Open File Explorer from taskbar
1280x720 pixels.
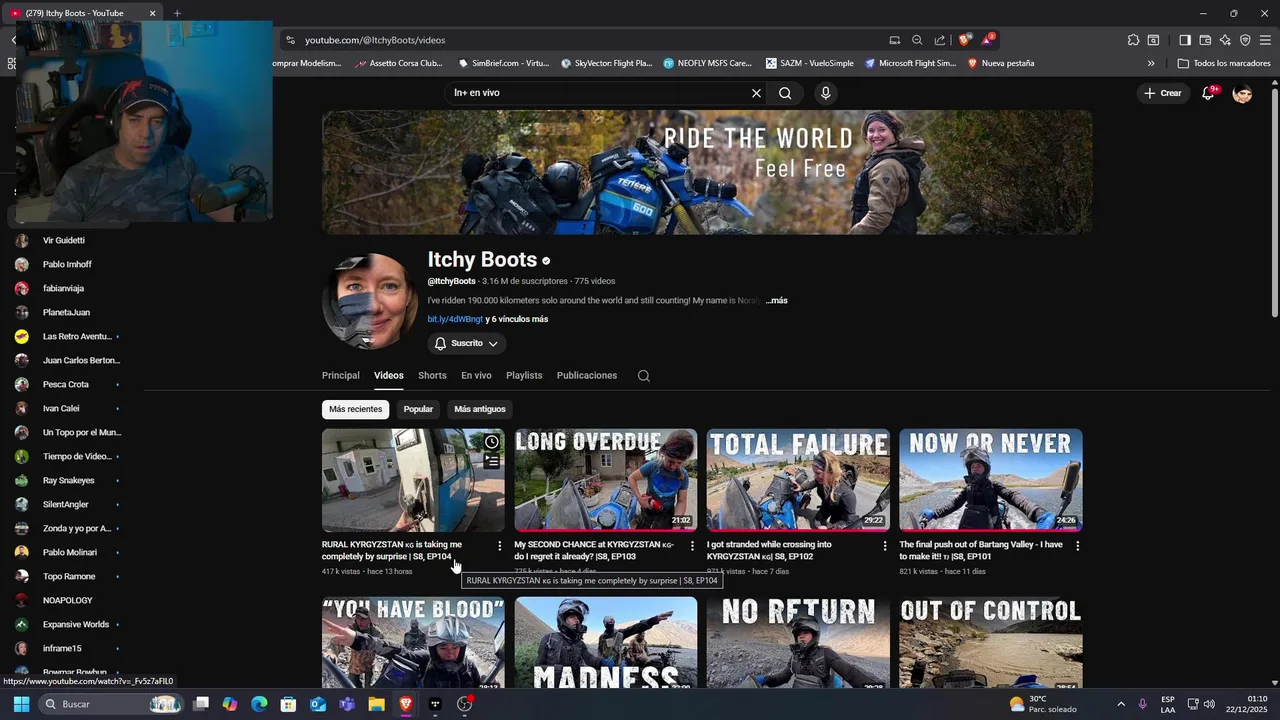376,704
